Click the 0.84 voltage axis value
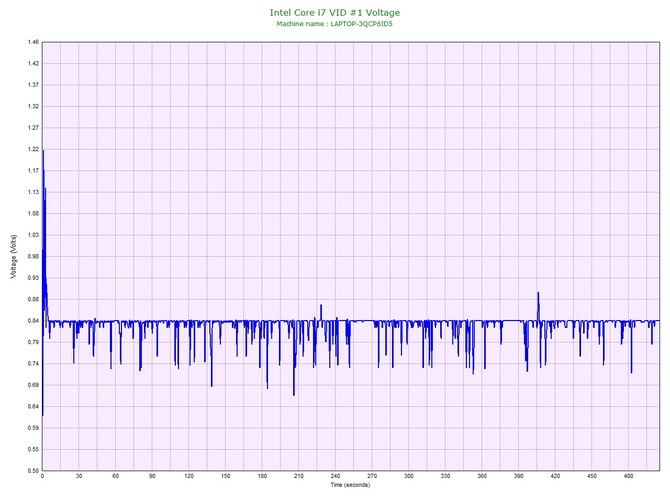The image size is (670, 502). pos(33,321)
